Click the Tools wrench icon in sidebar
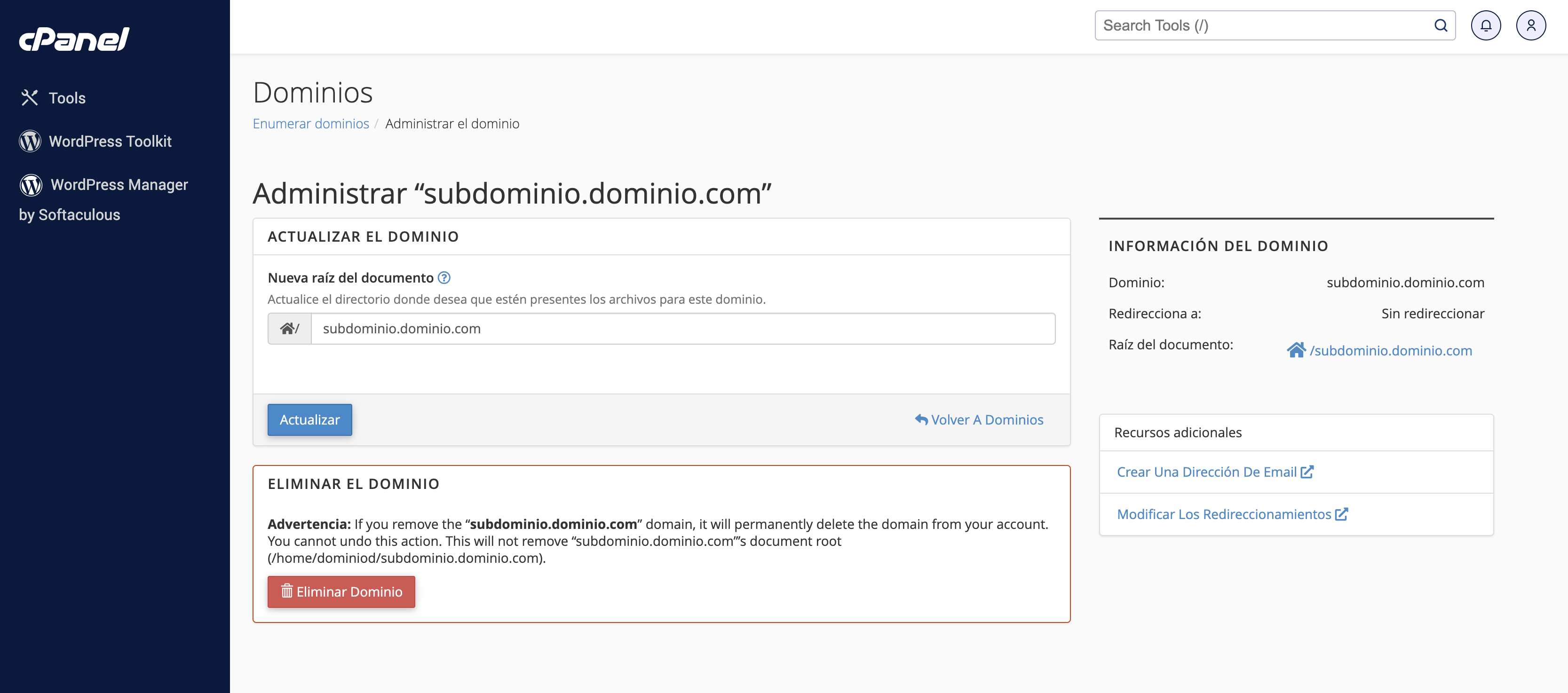Image resolution: width=1568 pixels, height=693 pixels. (29, 98)
